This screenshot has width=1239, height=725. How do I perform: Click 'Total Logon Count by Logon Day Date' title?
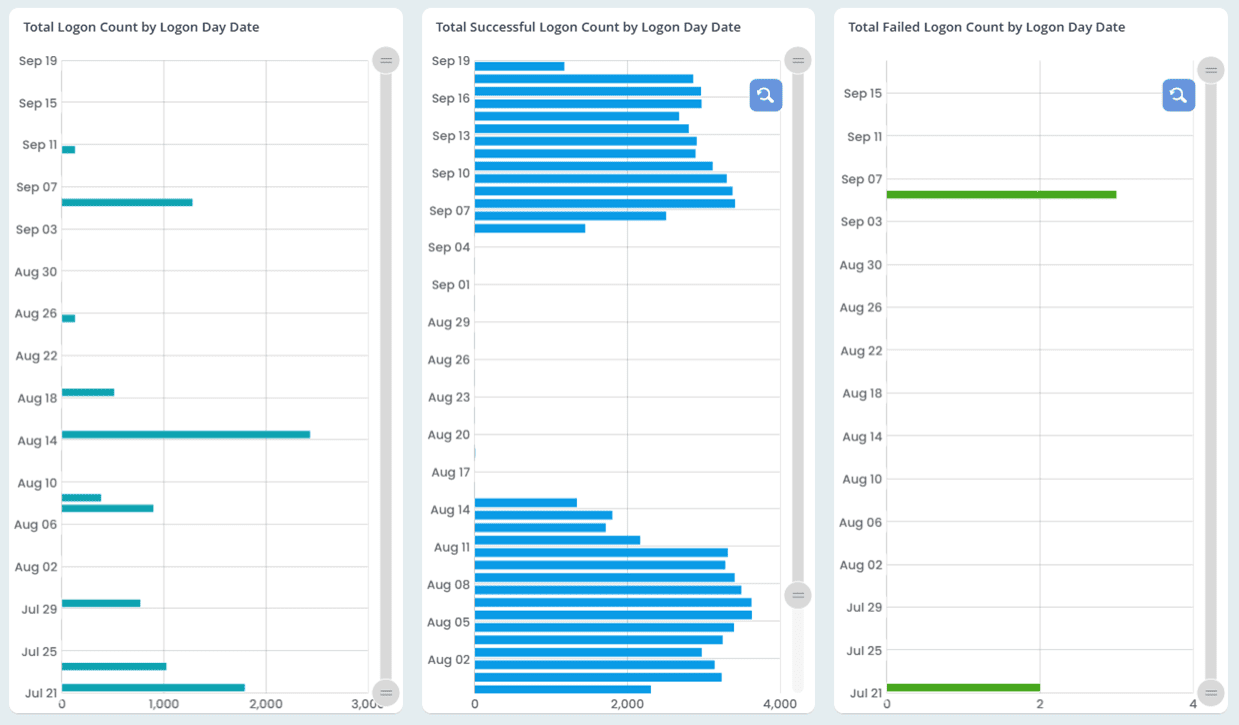coord(141,27)
